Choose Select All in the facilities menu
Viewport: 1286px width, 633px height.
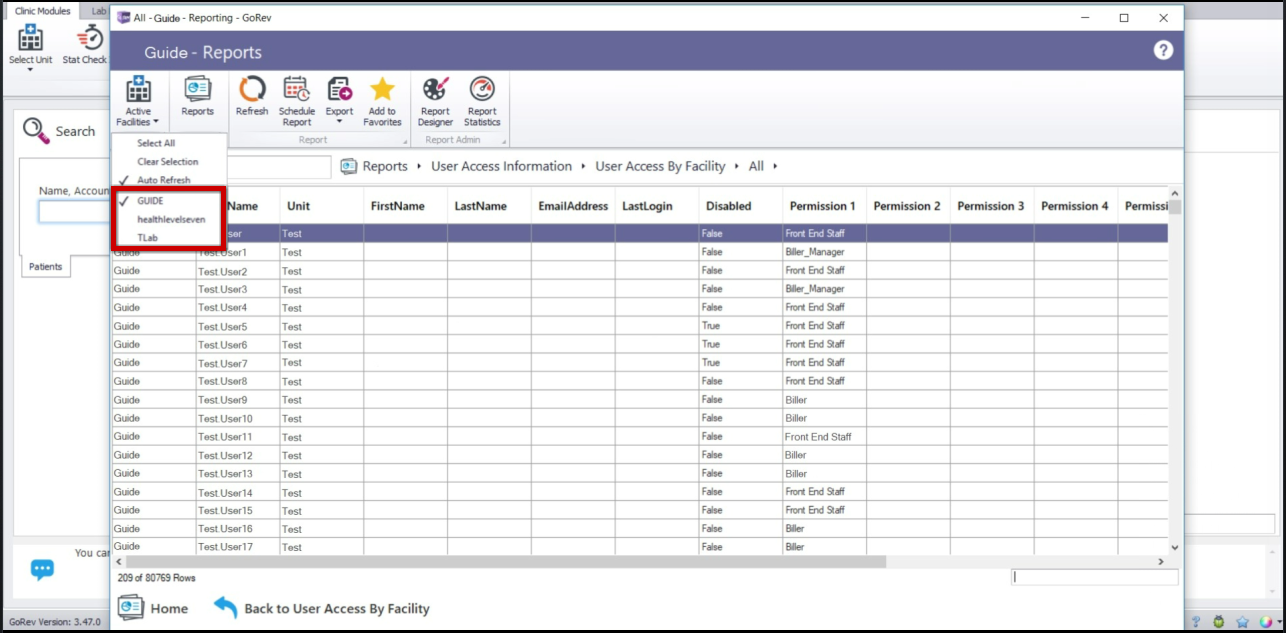click(x=156, y=143)
